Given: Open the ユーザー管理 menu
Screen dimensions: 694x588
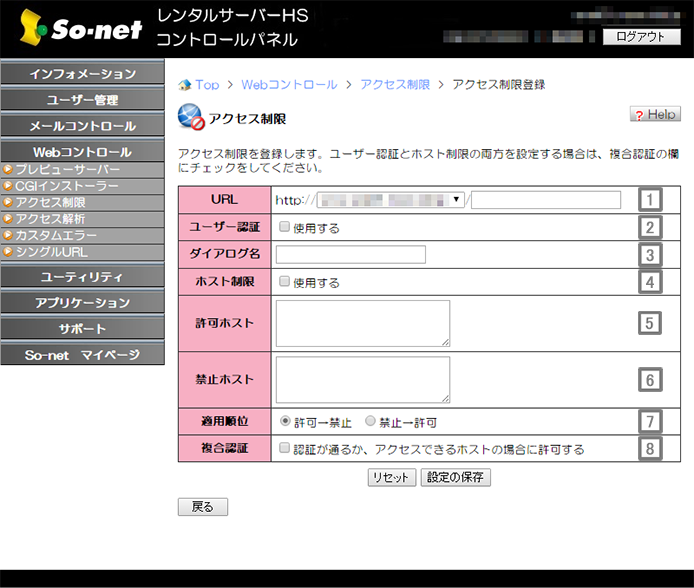Looking at the screenshot, I should point(82,100).
